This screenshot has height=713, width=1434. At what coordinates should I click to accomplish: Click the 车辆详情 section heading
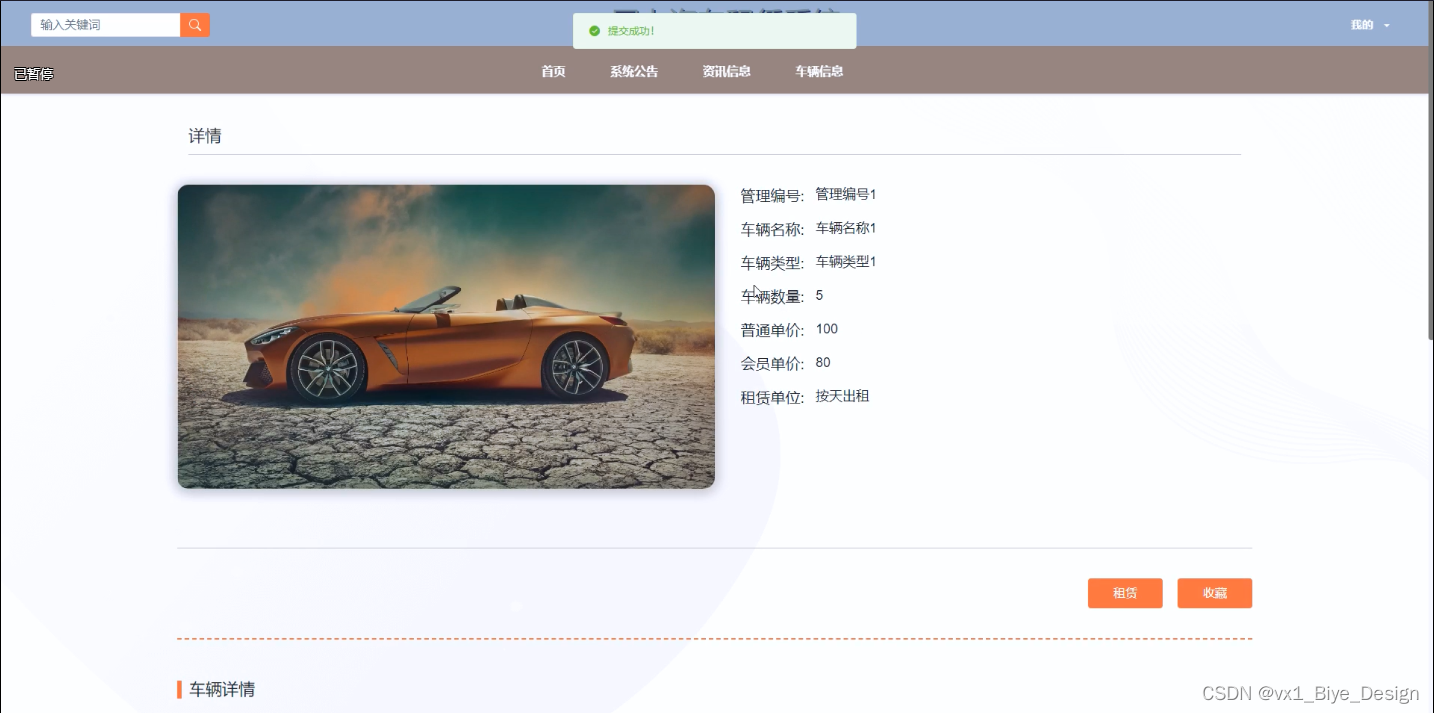[x=222, y=689]
